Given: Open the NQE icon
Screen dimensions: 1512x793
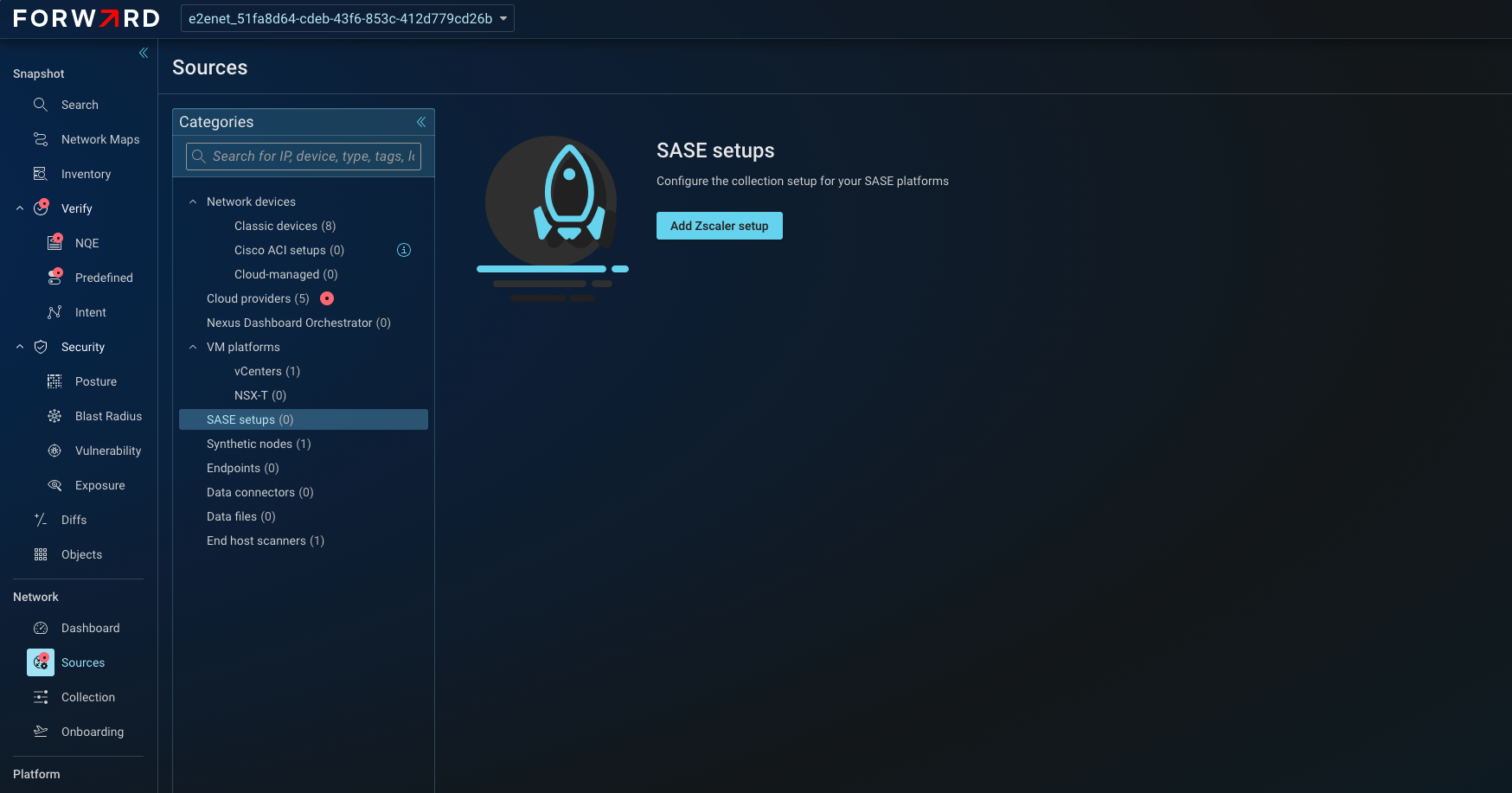Looking at the screenshot, I should click(54, 242).
